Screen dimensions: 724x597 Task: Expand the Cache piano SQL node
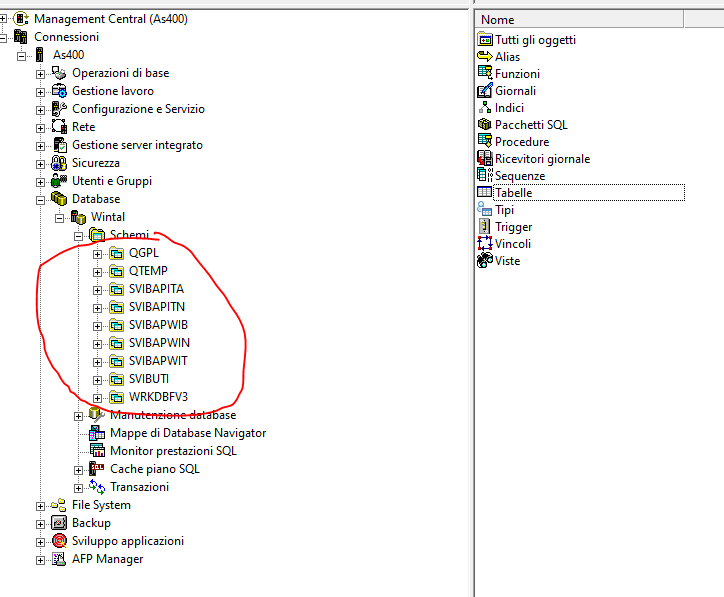pyautogui.click(x=78, y=470)
